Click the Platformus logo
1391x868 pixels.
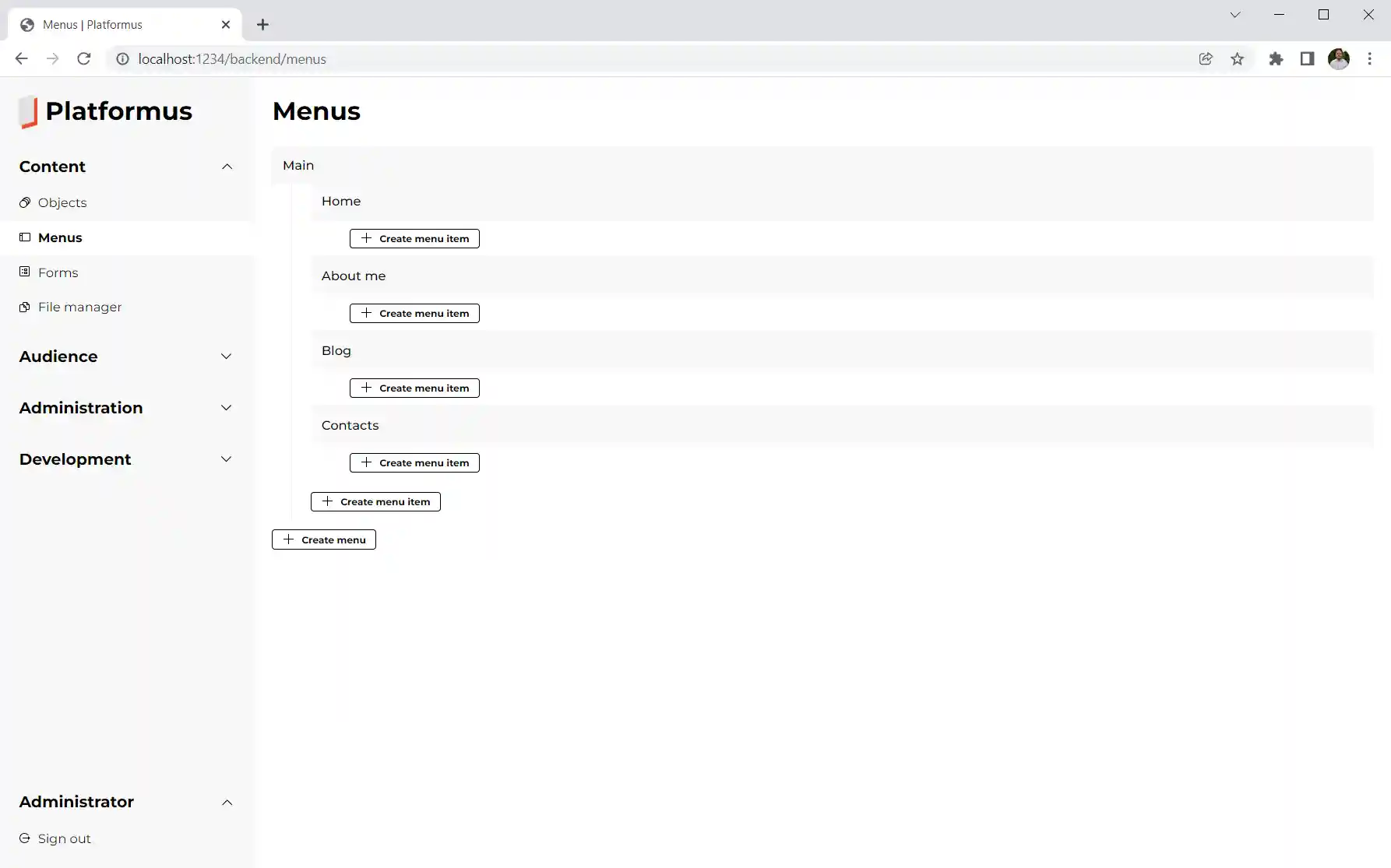pos(105,111)
